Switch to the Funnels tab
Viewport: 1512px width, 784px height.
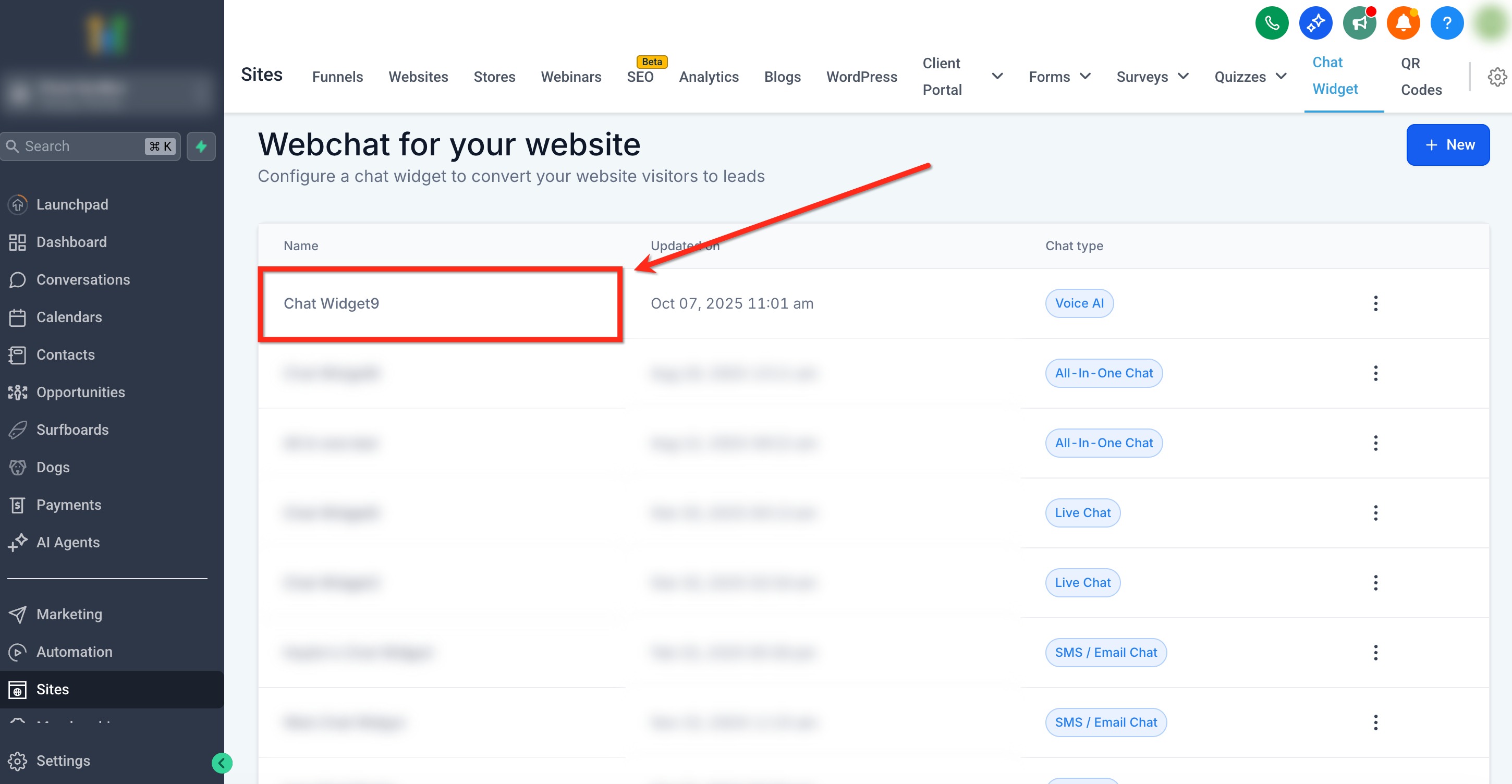click(x=337, y=77)
